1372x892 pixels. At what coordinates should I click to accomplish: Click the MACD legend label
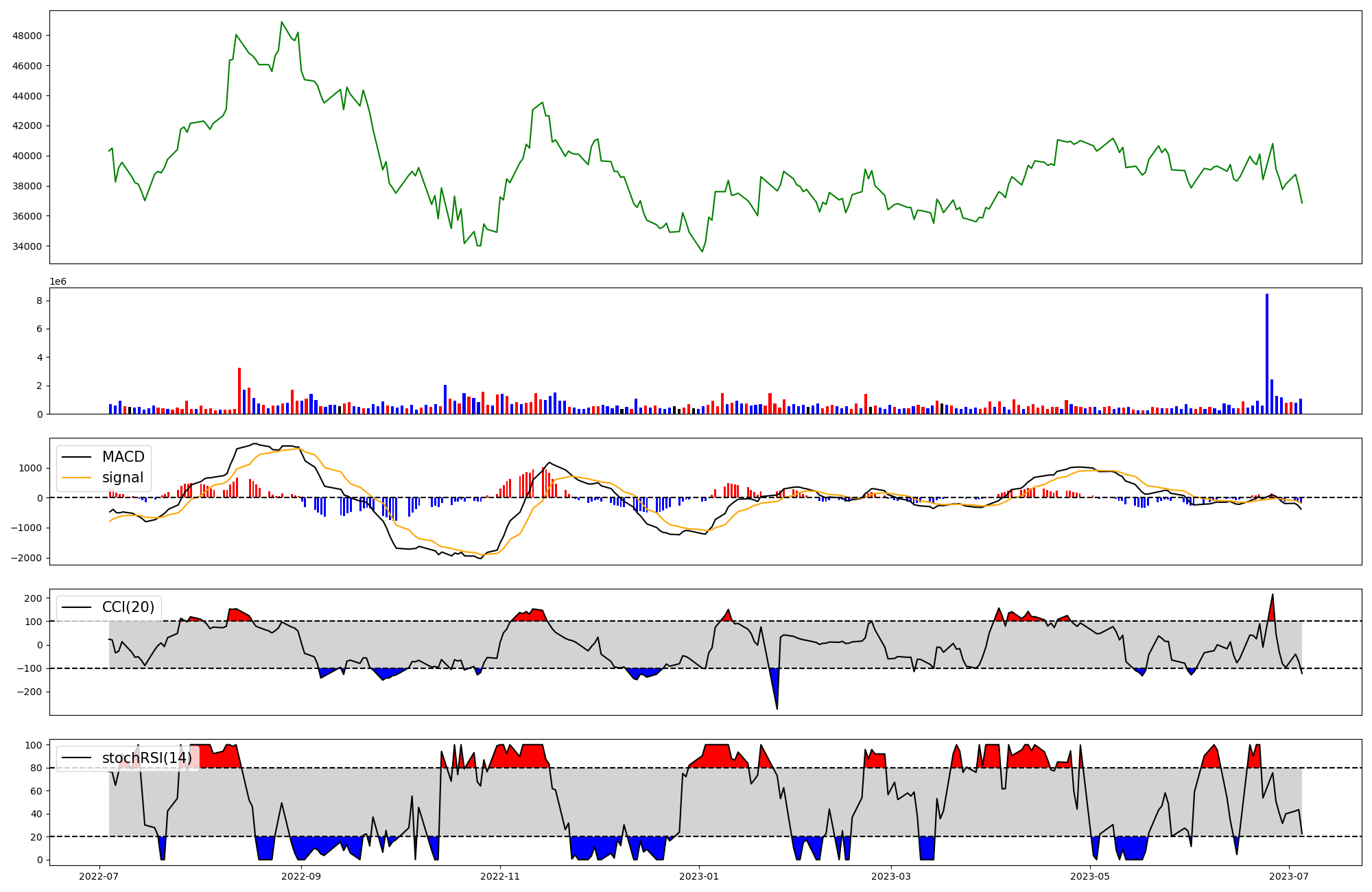coord(123,457)
